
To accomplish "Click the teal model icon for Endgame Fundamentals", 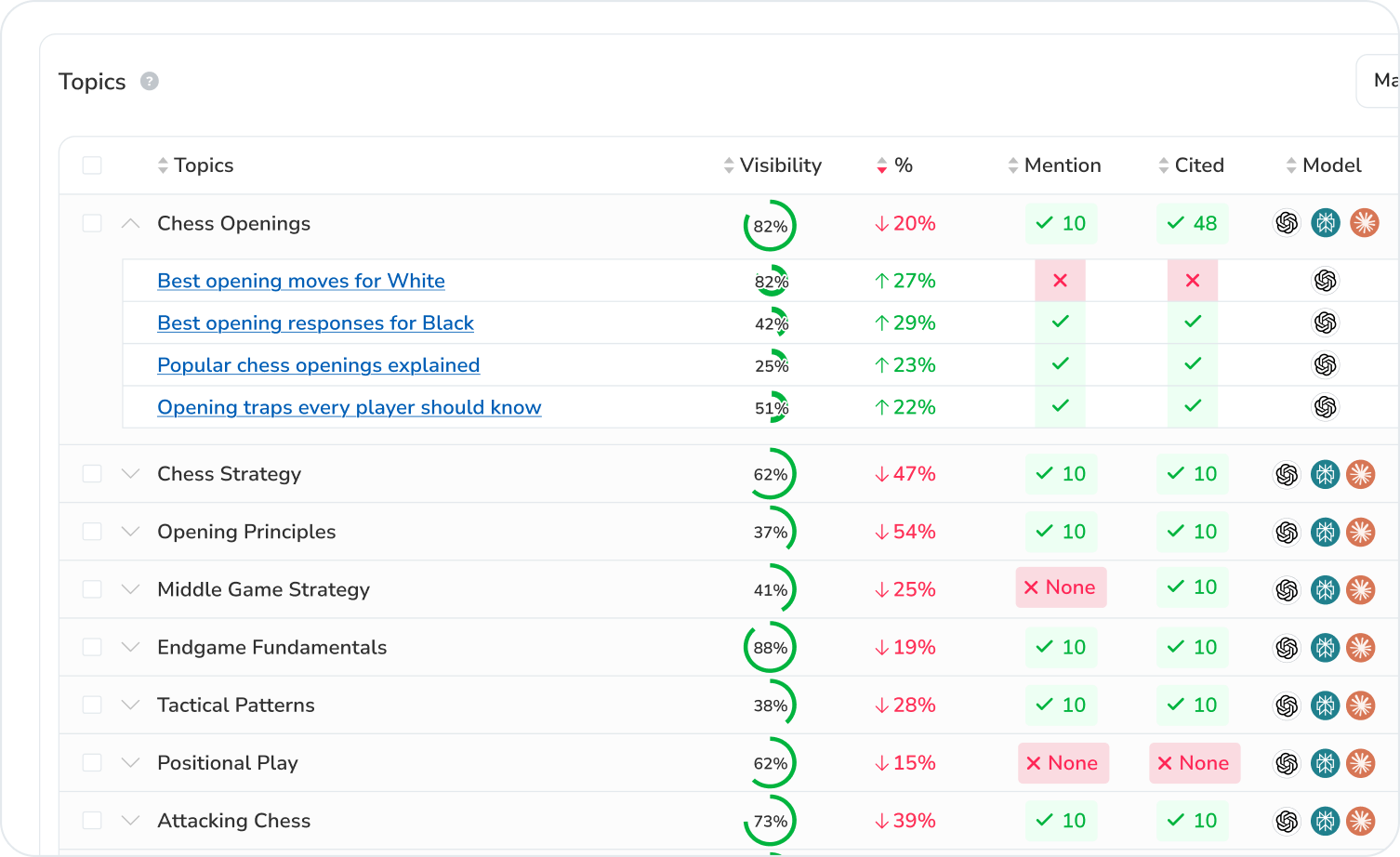I will [1325, 648].
